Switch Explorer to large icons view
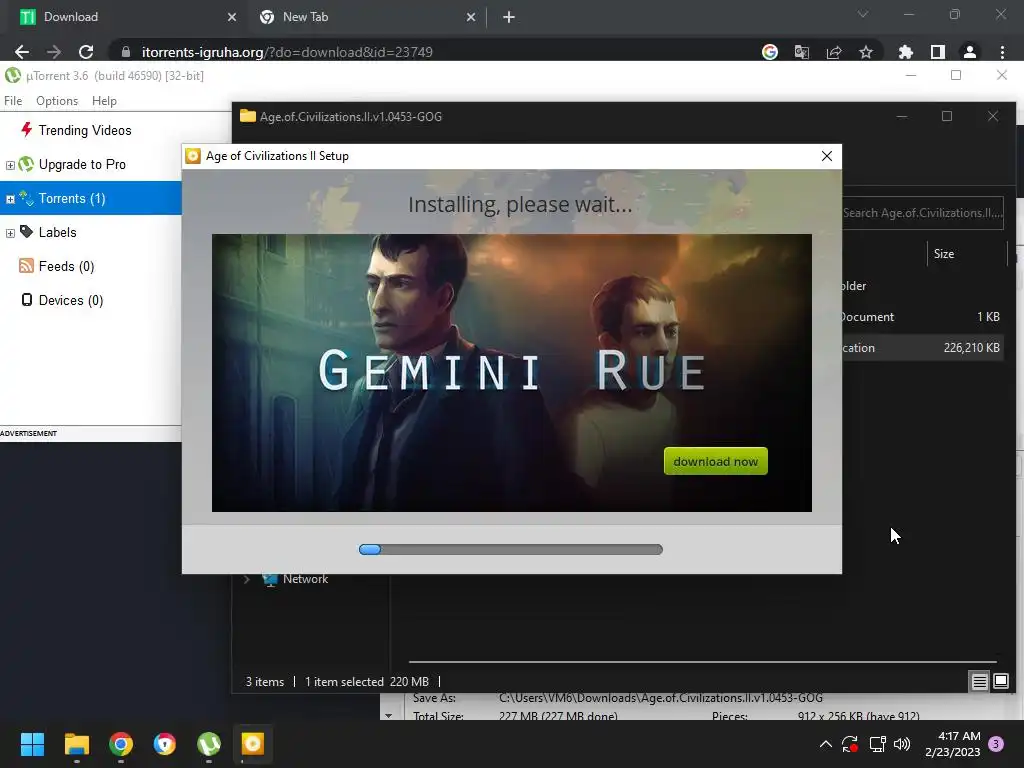The height and width of the screenshot is (768, 1024). pos(1000,682)
